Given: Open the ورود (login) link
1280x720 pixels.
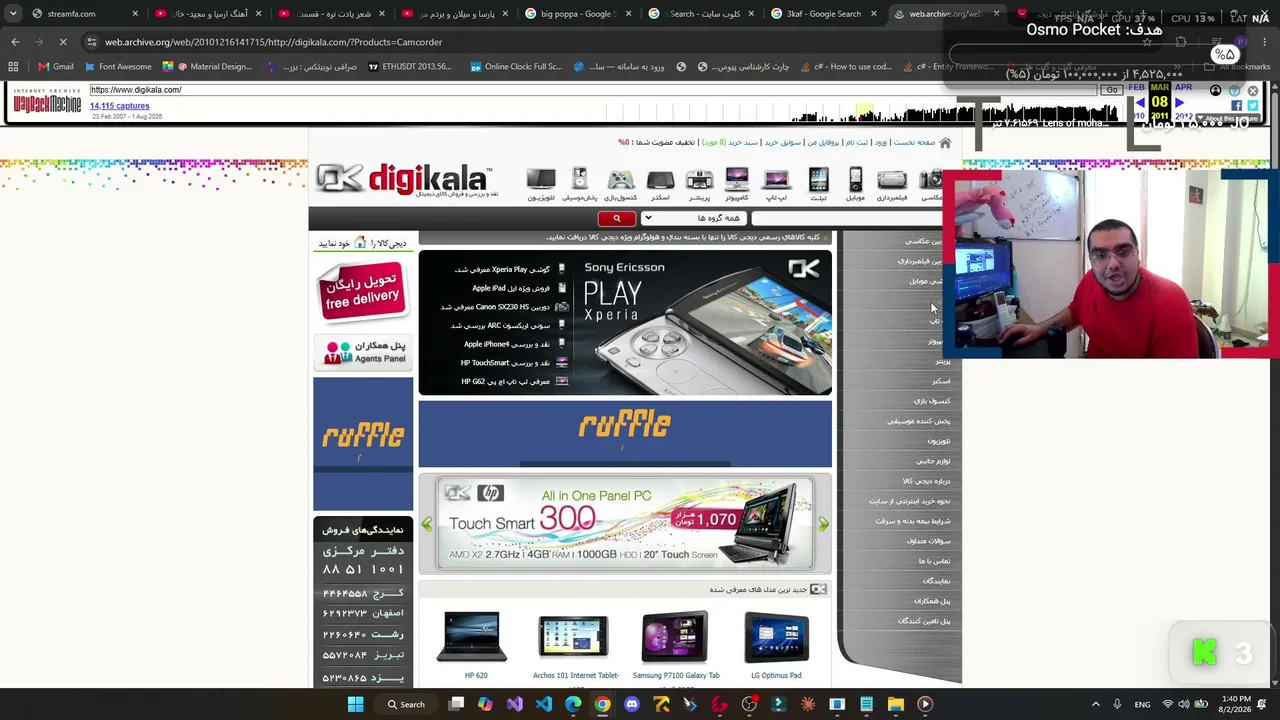Looking at the screenshot, I should coord(881,143).
